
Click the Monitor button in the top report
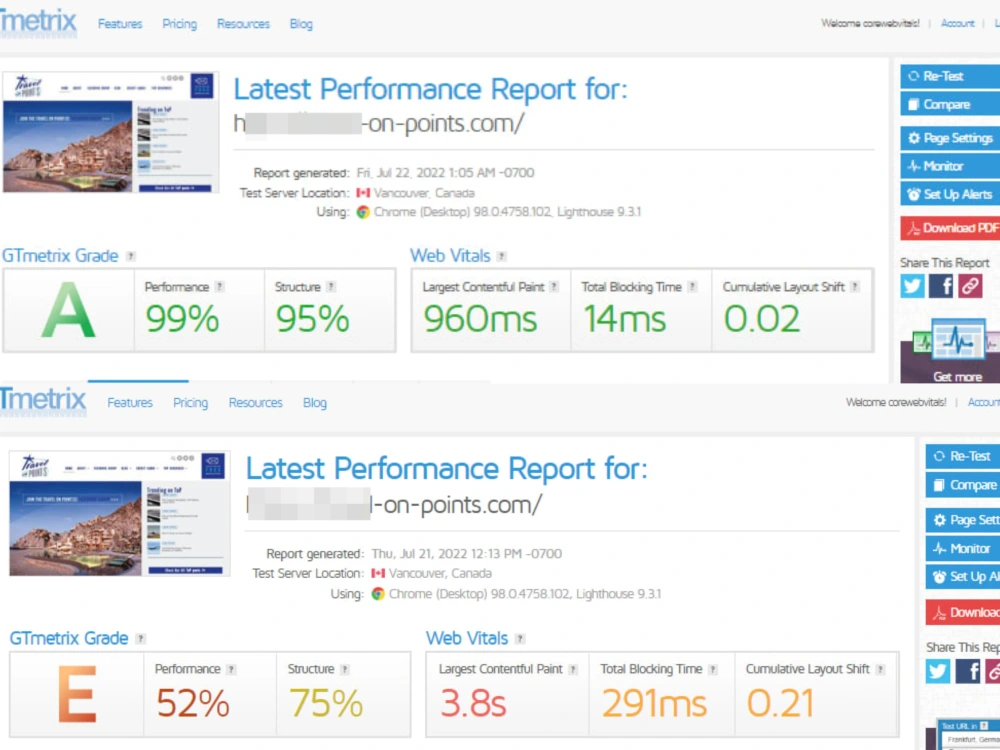(x=950, y=166)
